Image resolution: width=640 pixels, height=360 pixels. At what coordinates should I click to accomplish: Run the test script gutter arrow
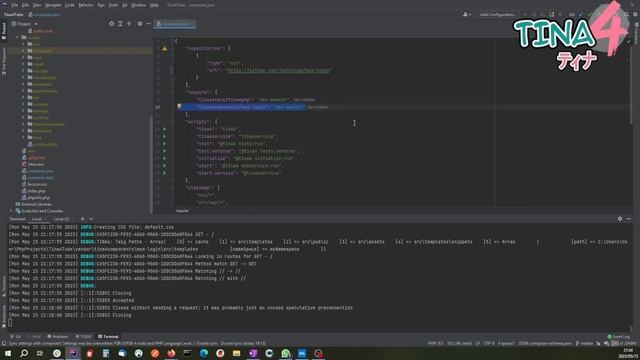click(x=165, y=144)
